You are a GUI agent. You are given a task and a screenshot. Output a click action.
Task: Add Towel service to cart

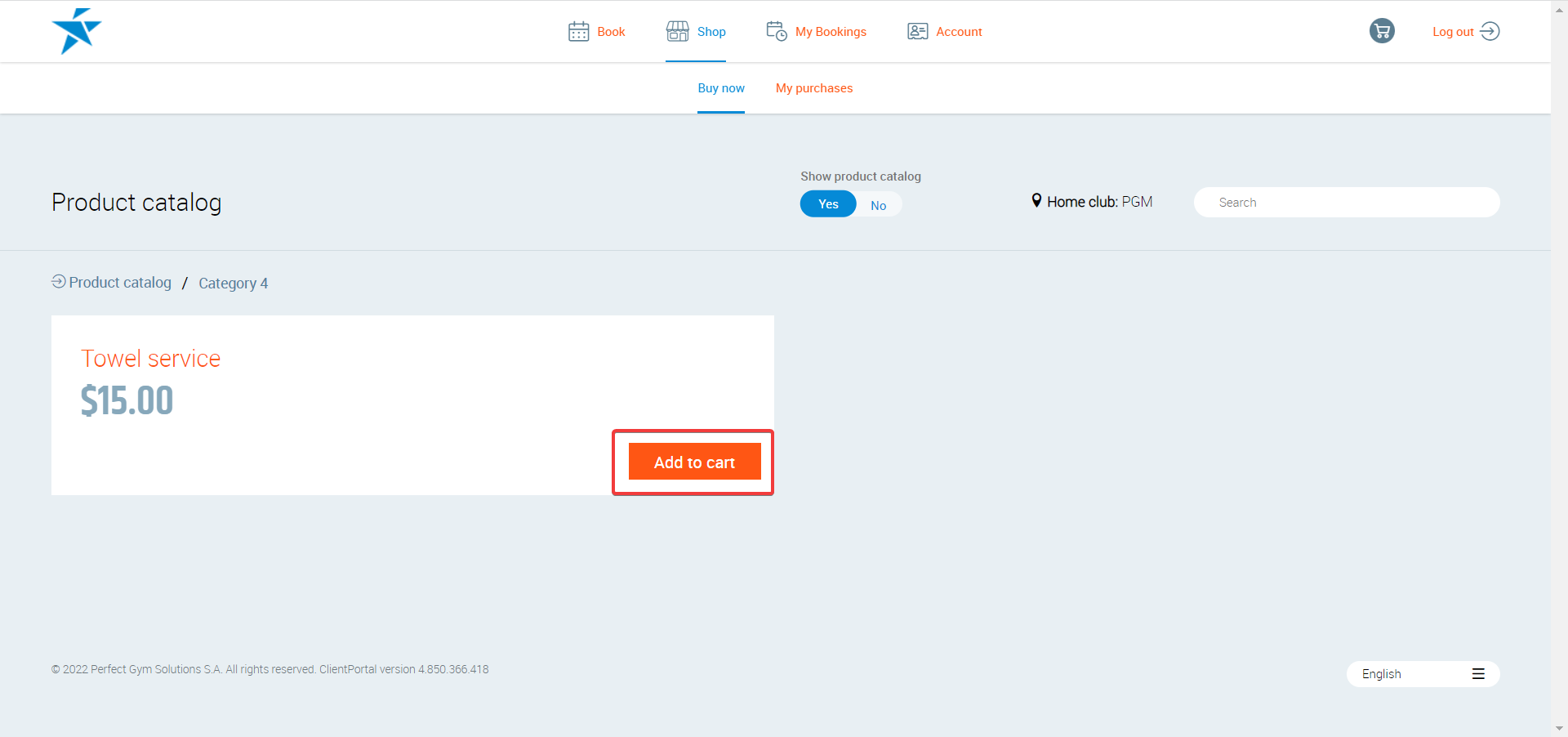(694, 462)
